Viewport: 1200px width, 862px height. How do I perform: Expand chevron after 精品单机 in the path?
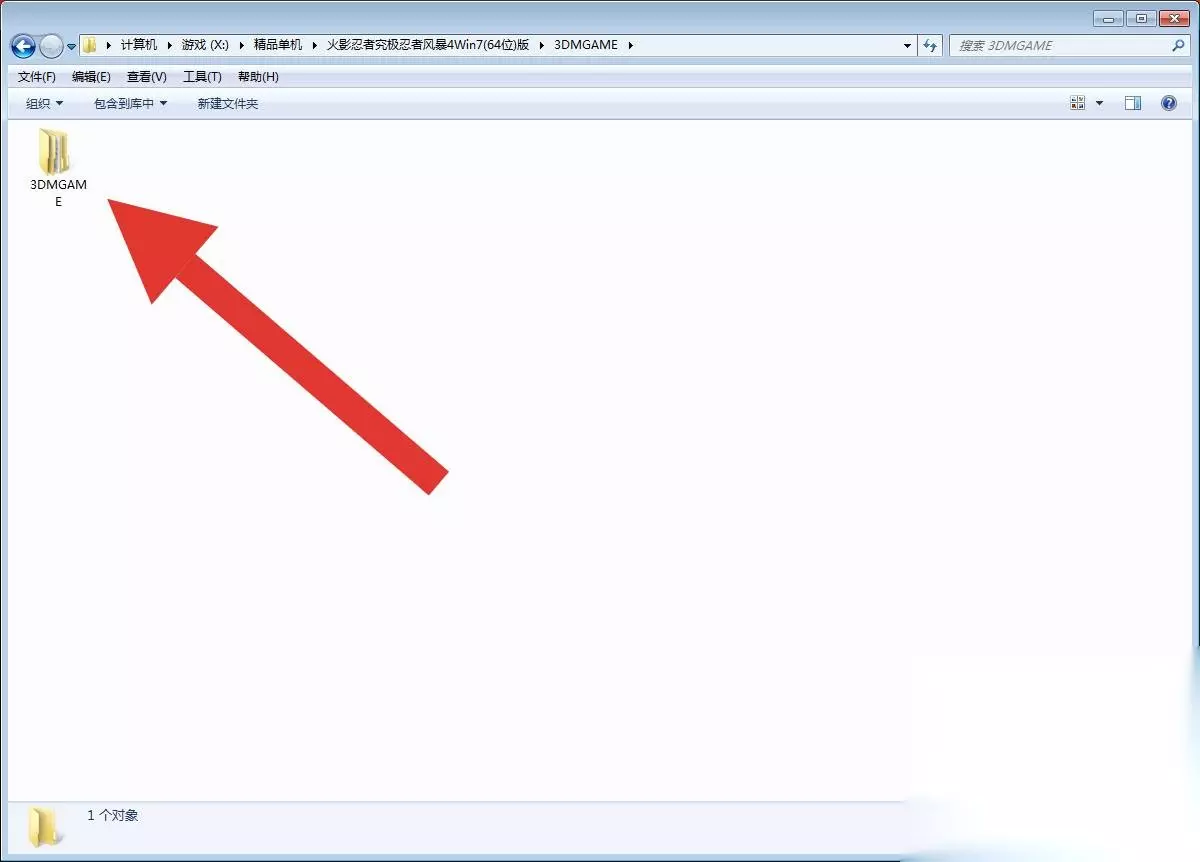point(314,45)
